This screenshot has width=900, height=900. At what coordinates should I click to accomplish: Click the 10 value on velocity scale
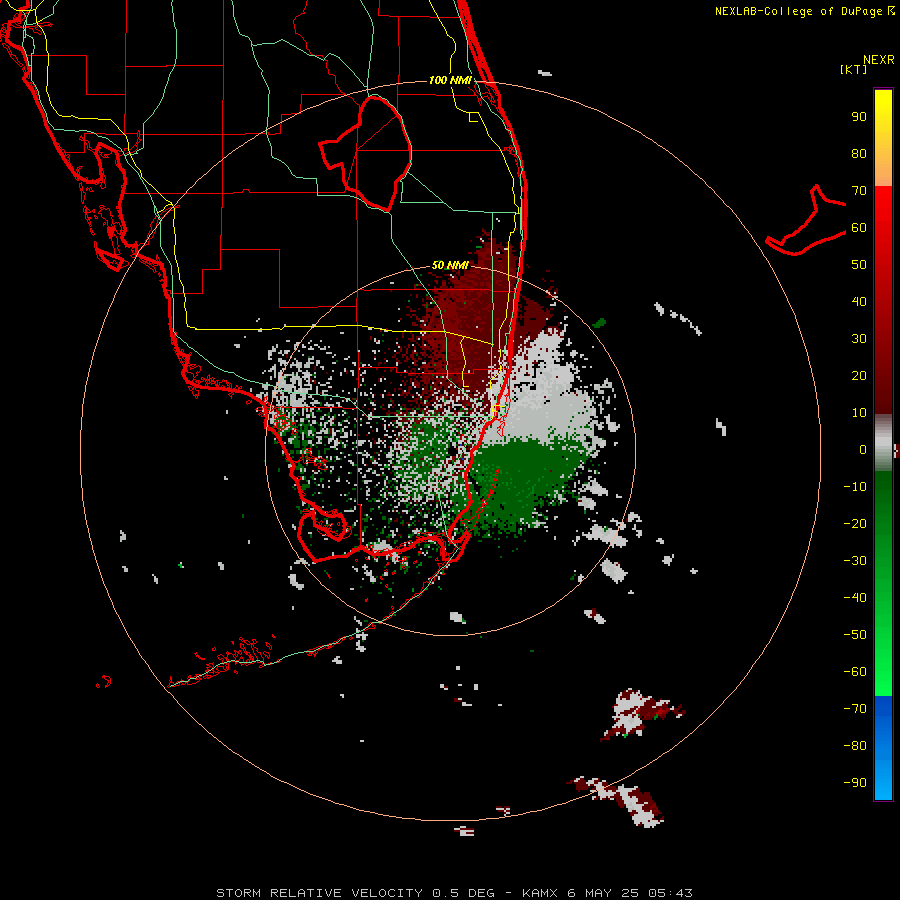tap(859, 413)
